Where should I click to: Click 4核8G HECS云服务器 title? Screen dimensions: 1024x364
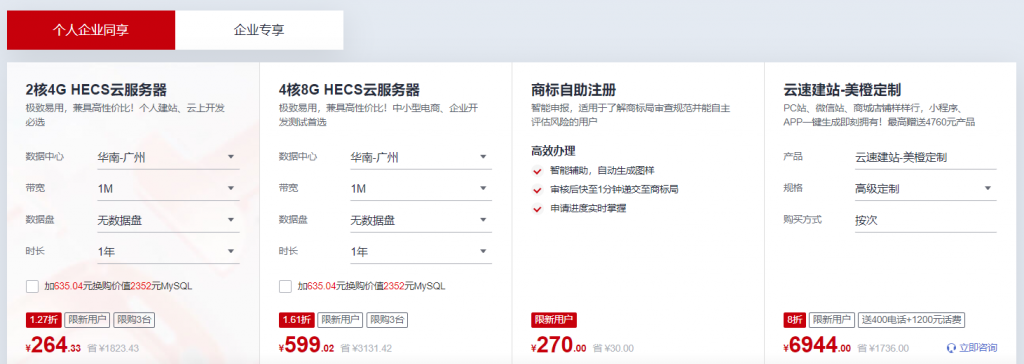[349, 90]
